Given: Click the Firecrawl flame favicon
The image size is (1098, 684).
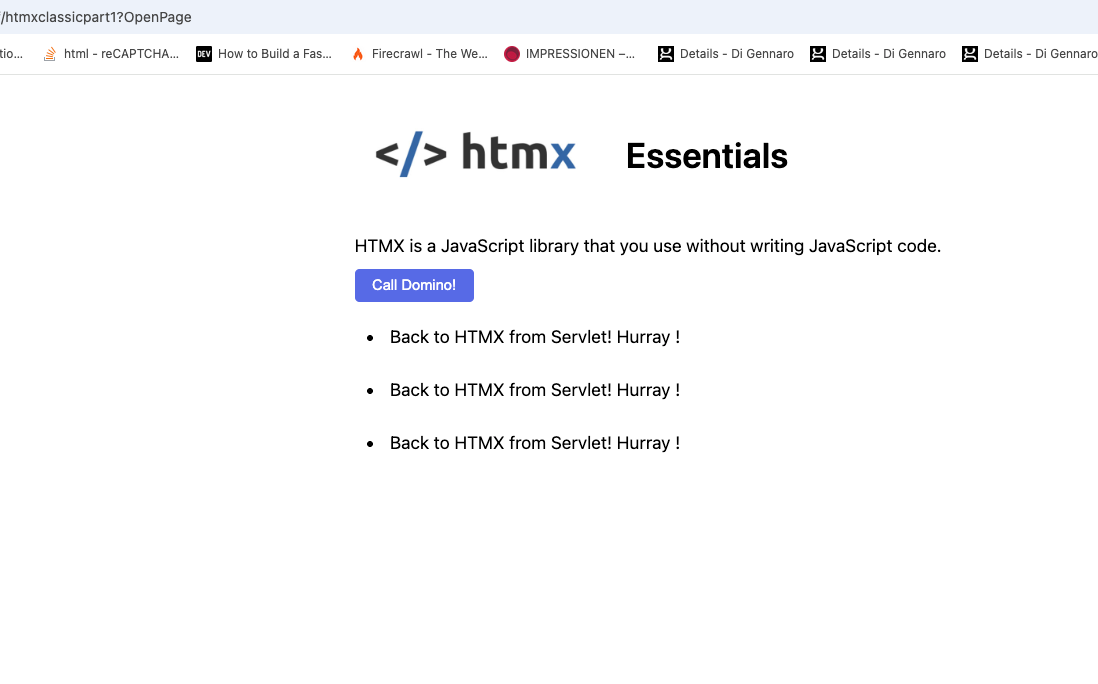Looking at the screenshot, I should click(x=358, y=54).
